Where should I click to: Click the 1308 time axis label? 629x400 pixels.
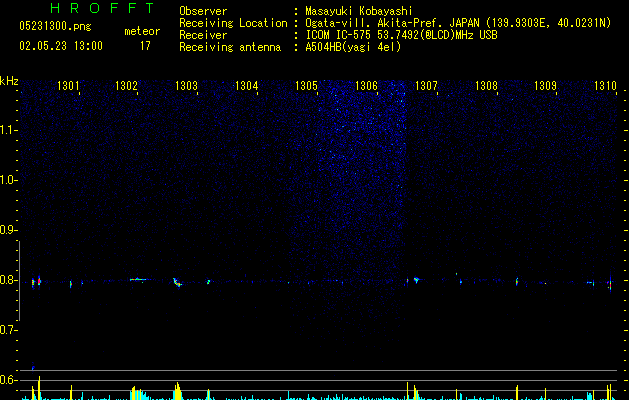(486, 85)
